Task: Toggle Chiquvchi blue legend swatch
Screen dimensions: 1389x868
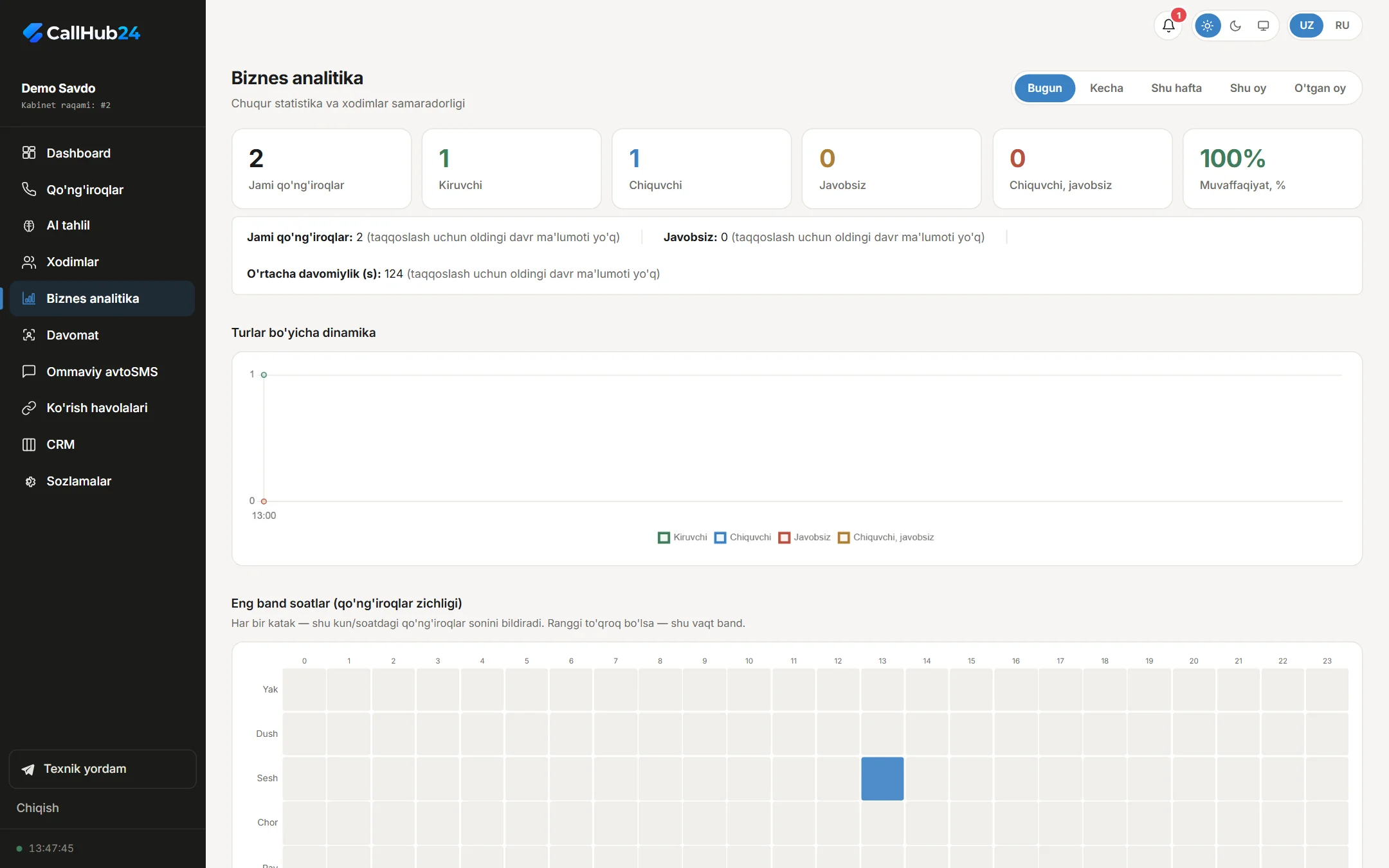Action: point(720,538)
